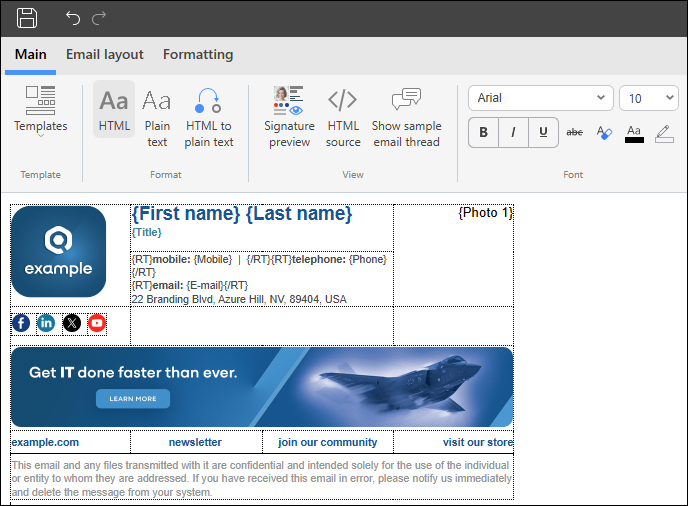Screen dimensions: 688x506
Task: Open the Email layout tab
Action: (104, 54)
